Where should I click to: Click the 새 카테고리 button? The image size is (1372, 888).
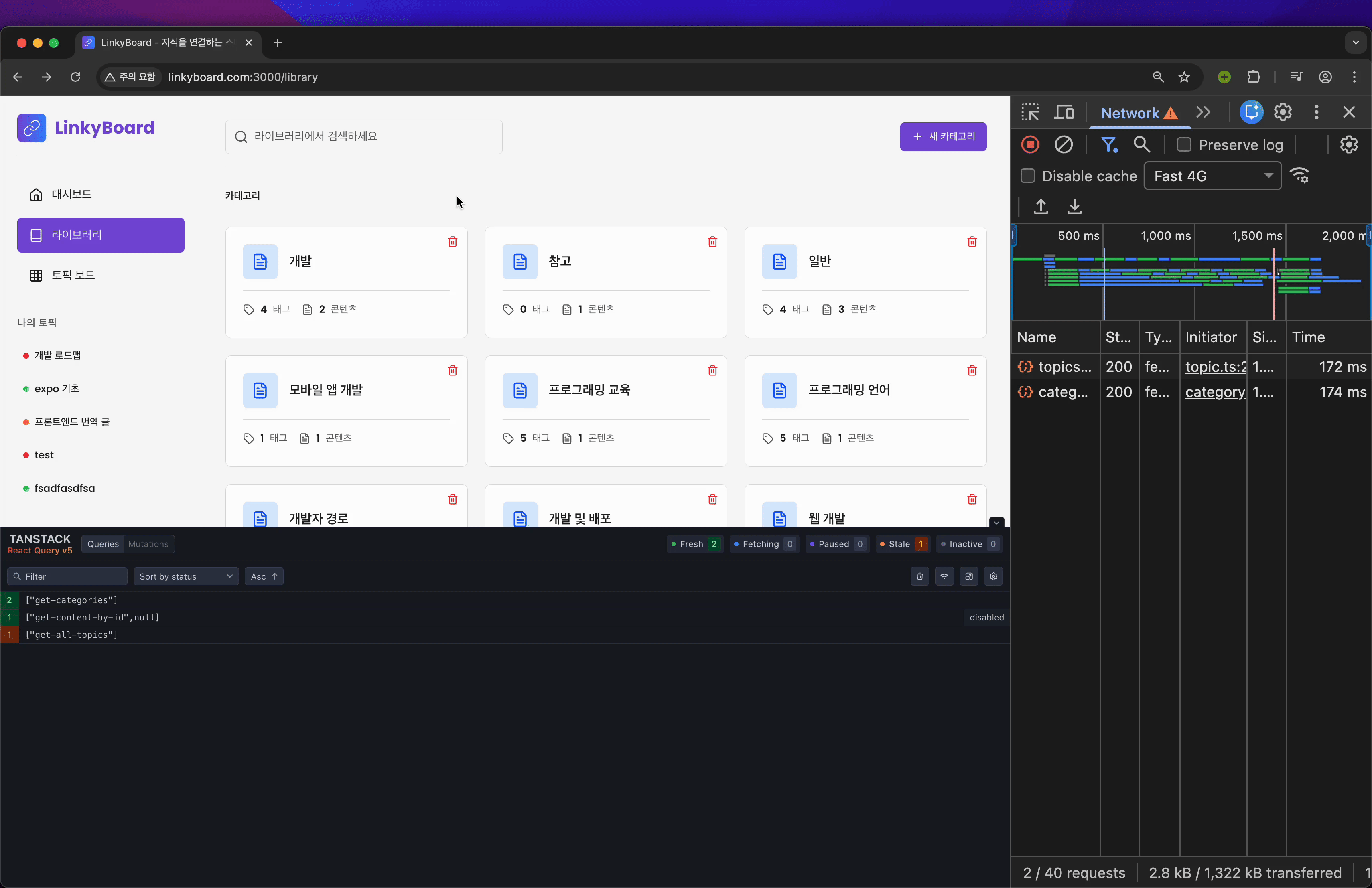point(943,137)
